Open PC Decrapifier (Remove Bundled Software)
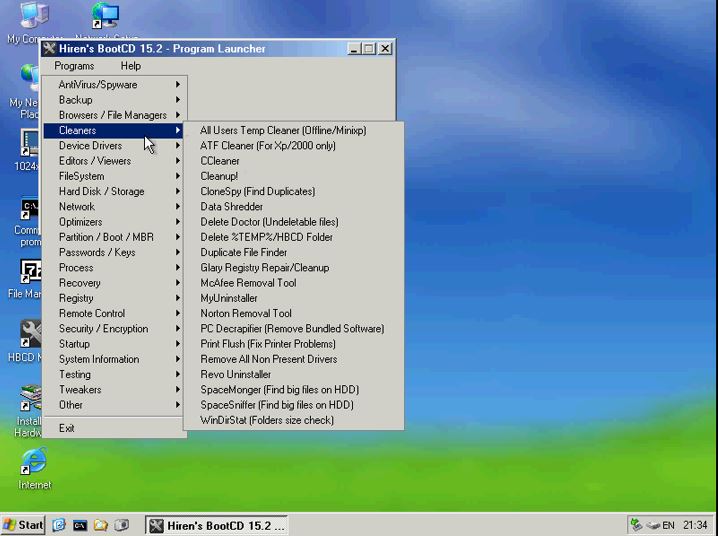 (294, 329)
